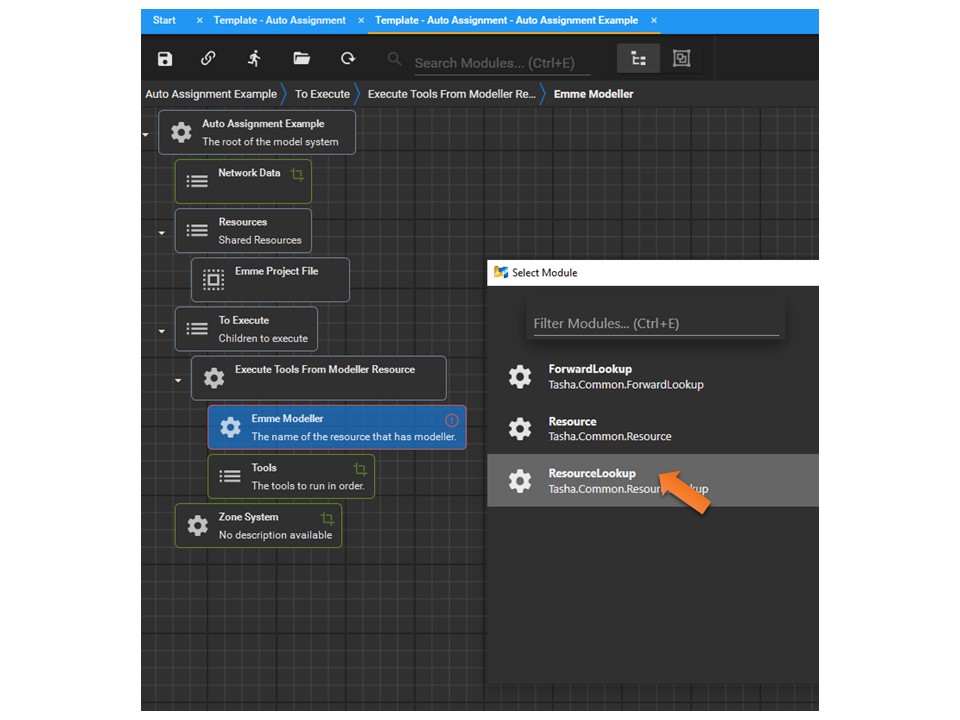960x720 pixels.
Task: Open a file using the folder toolbar icon
Action: click(x=301, y=59)
